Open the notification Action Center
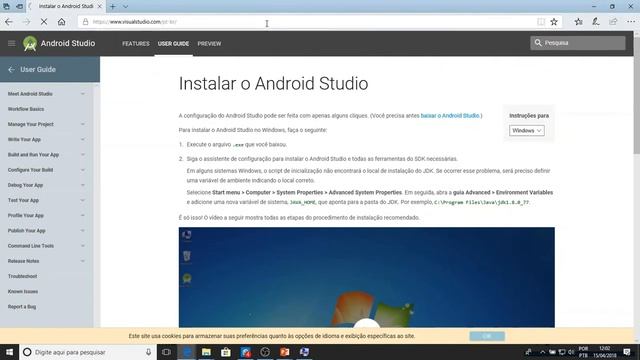Image resolution: width=640 pixels, height=360 pixels. pos(627,352)
